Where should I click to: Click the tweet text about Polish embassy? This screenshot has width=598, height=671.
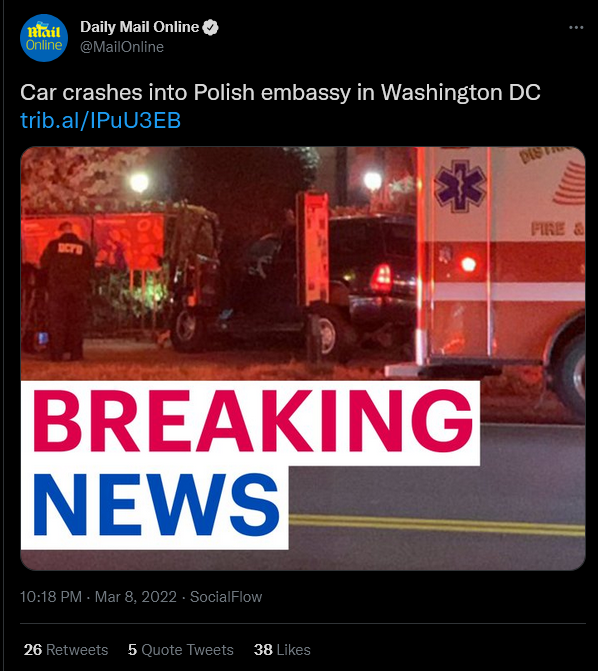tap(280, 92)
